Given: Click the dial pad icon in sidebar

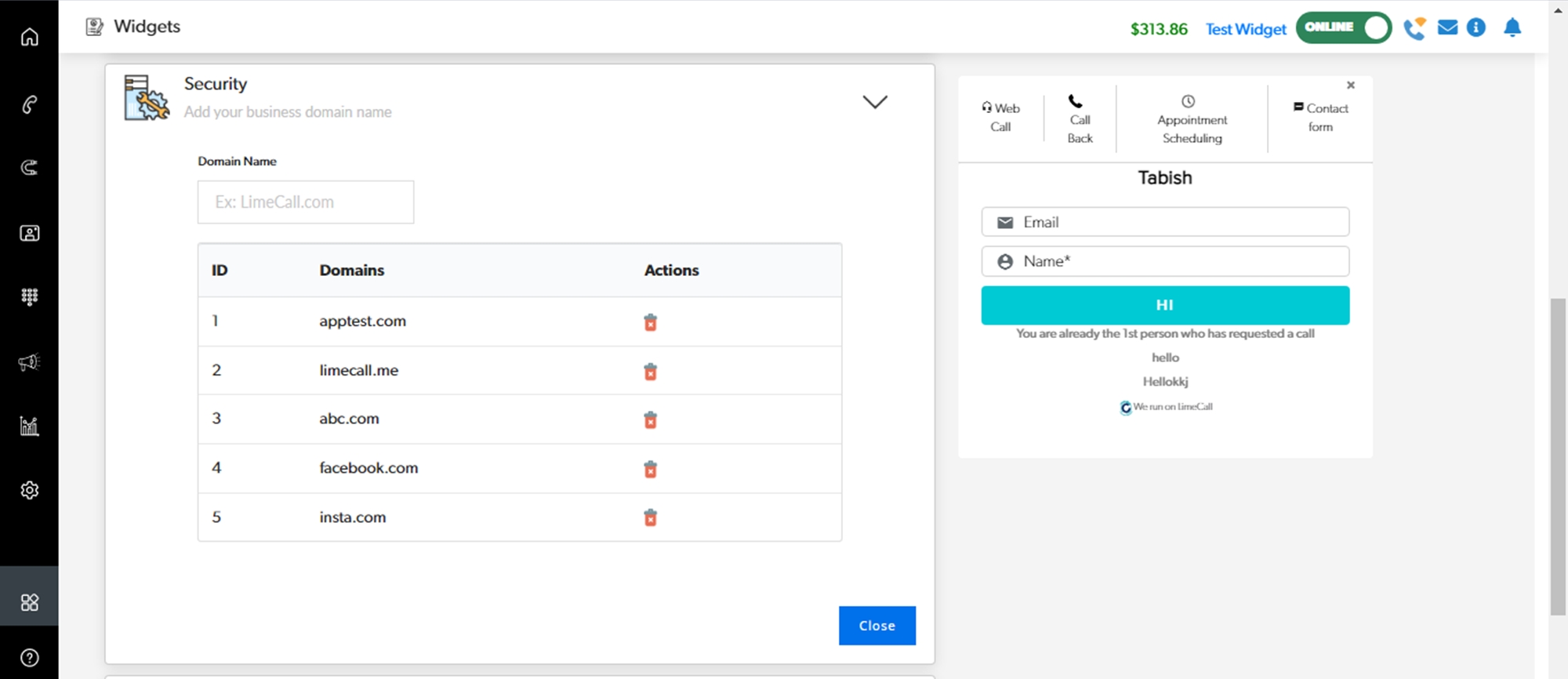Looking at the screenshot, I should click(x=29, y=296).
